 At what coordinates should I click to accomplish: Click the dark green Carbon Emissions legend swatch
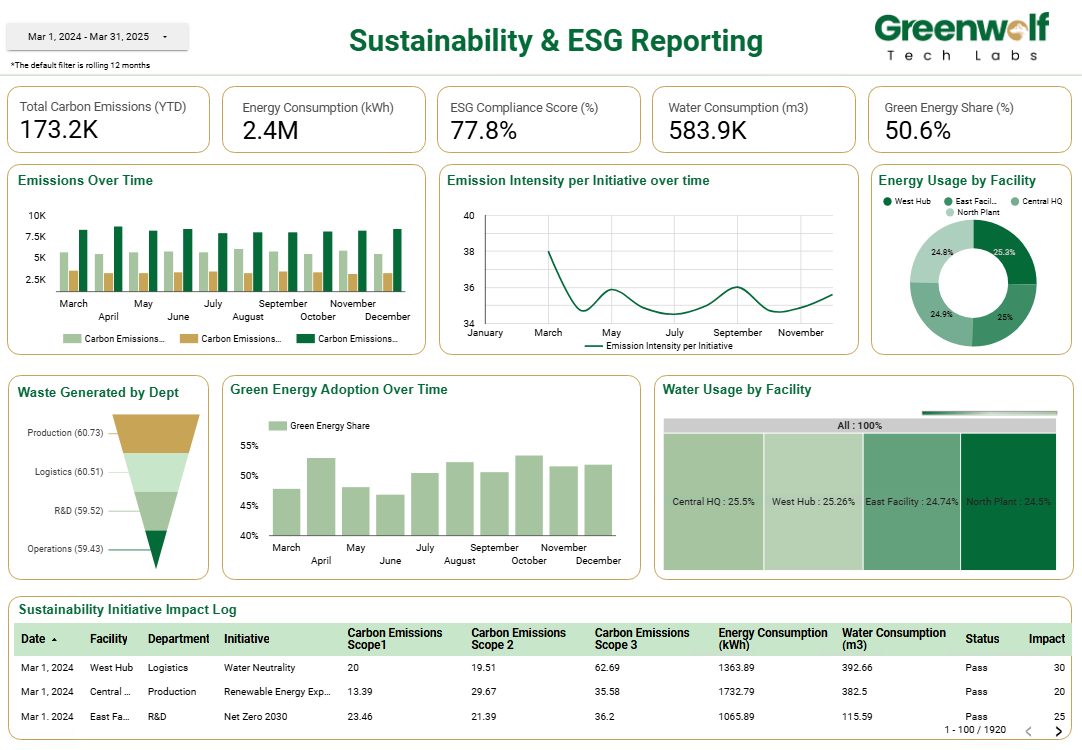[x=305, y=339]
